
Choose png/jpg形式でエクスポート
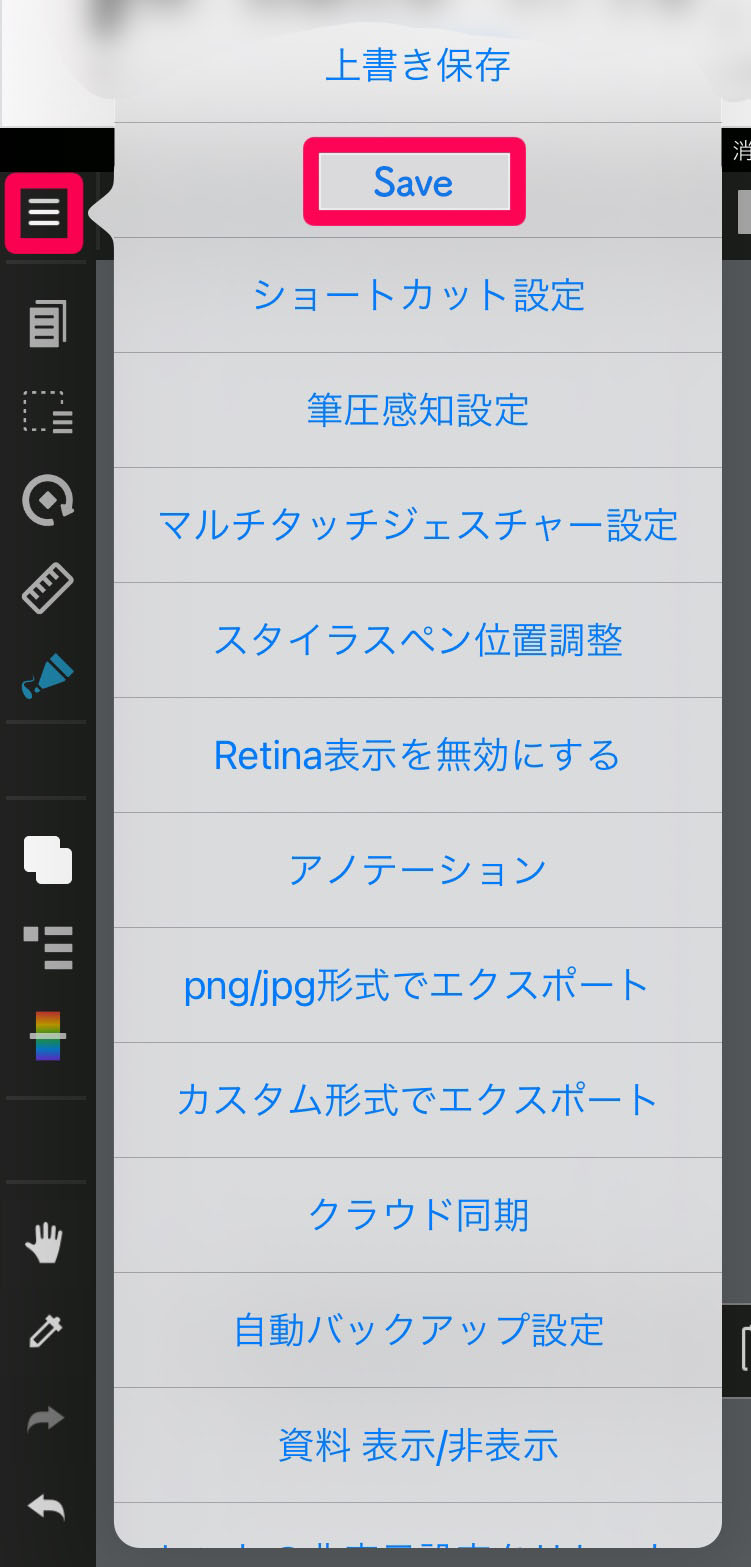coord(418,986)
